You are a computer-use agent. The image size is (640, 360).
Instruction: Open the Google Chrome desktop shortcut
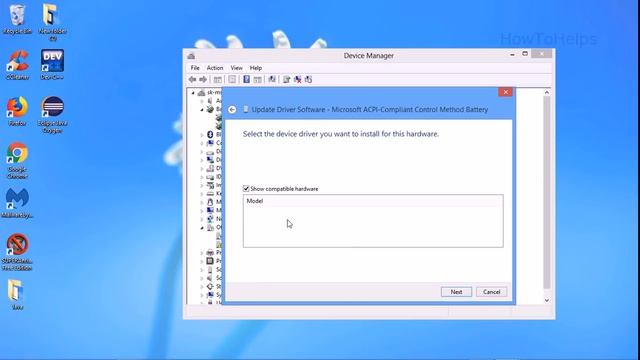[x=17, y=160]
